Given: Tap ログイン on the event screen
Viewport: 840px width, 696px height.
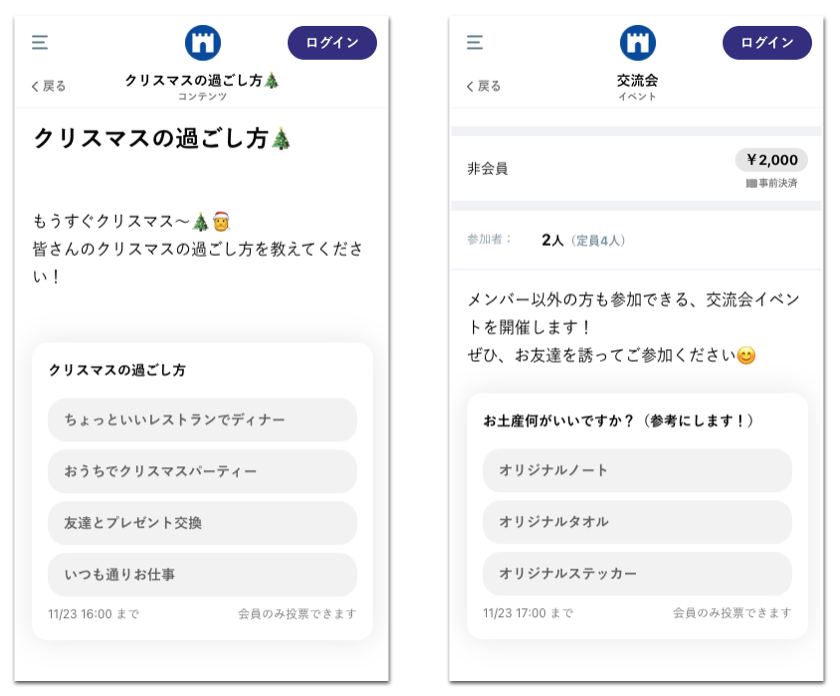Looking at the screenshot, I should 766,43.
